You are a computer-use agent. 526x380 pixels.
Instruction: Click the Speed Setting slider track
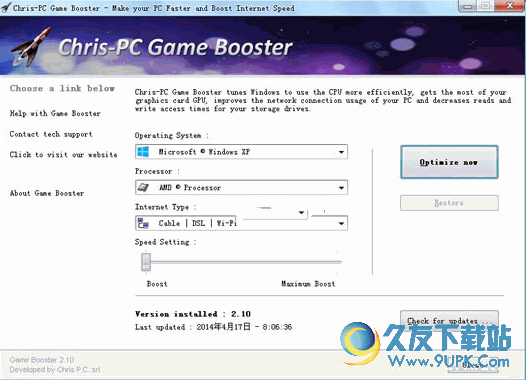[242, 262]
